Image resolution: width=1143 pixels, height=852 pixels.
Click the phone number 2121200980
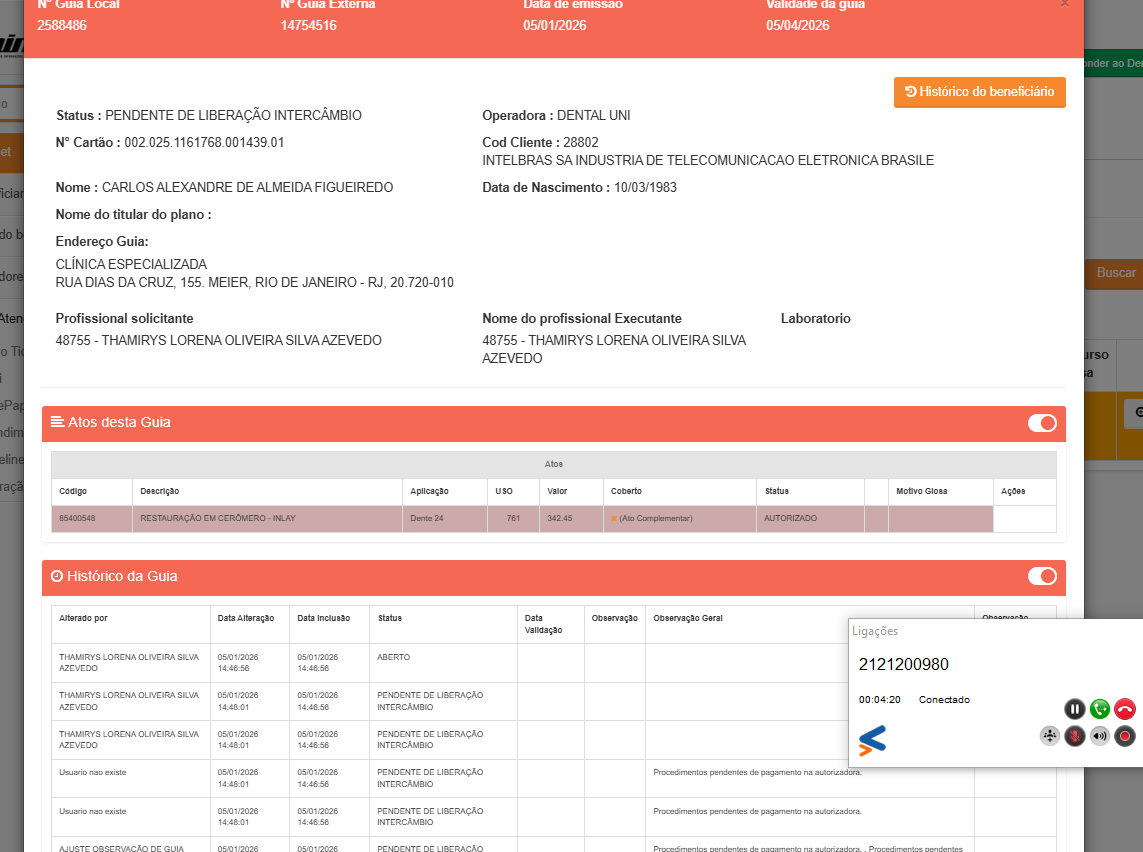903,665
